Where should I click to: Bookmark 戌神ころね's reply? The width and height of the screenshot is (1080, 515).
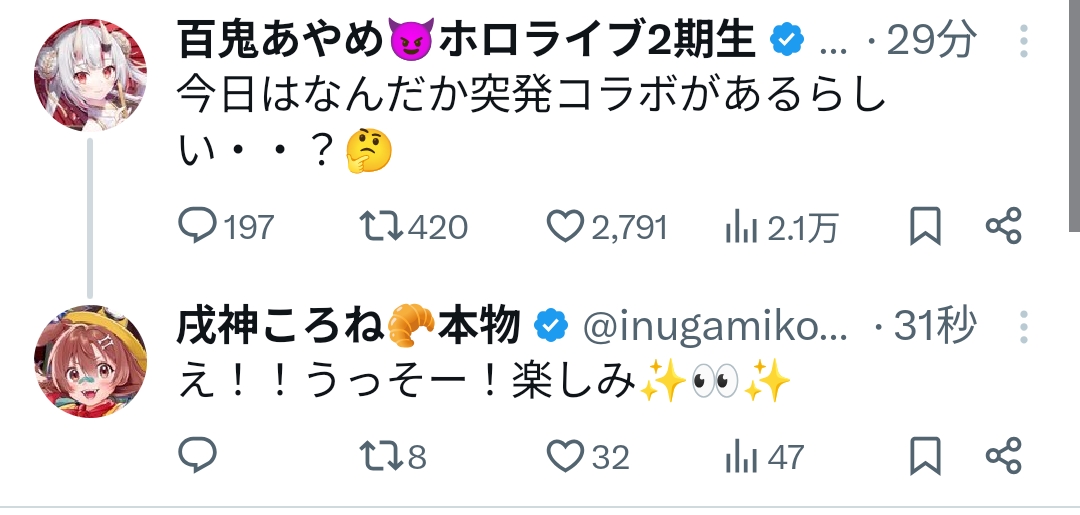pos(926,457)
